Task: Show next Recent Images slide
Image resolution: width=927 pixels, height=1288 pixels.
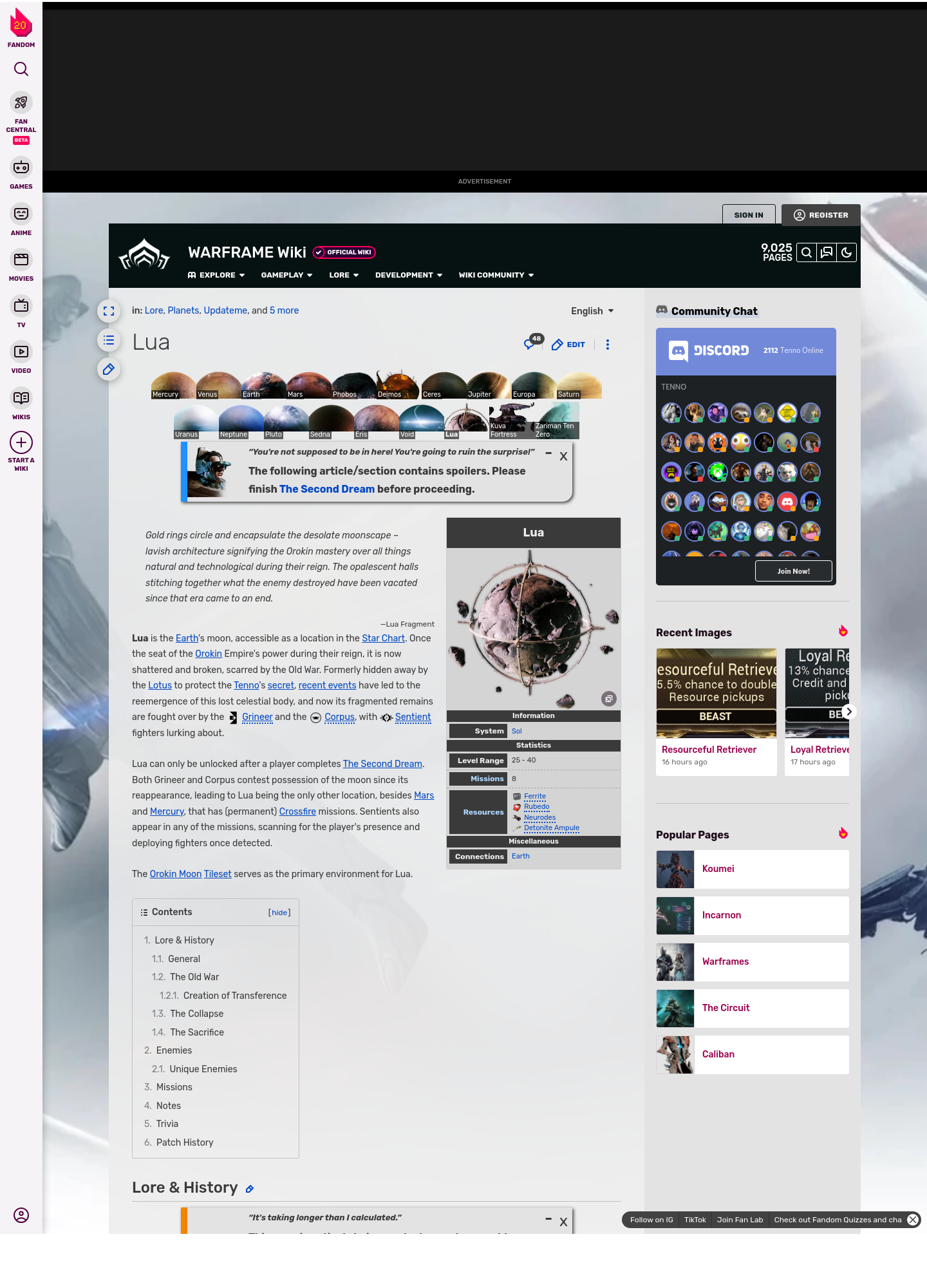Action: (848, 712)
